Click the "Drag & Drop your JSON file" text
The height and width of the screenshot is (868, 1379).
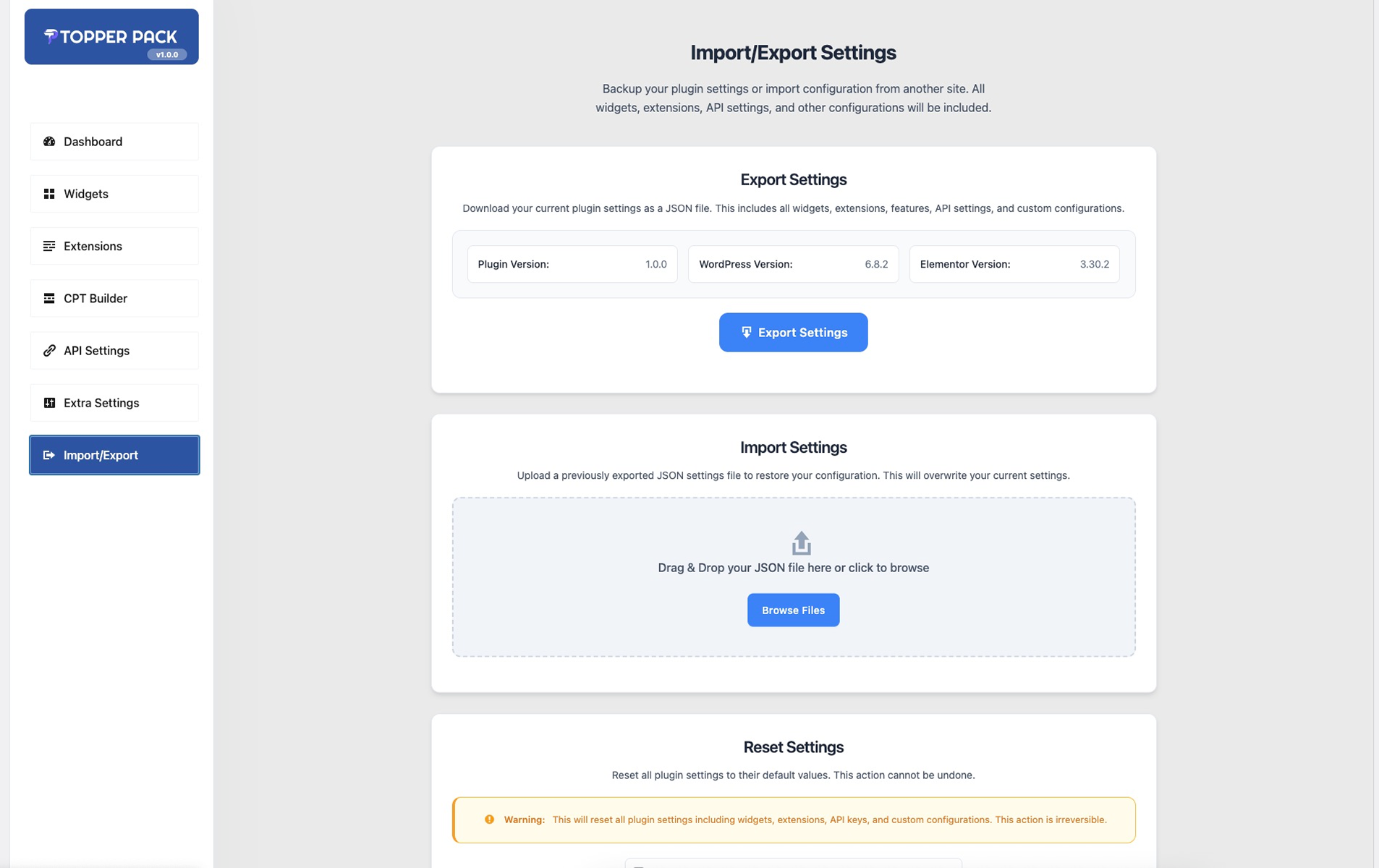click(x=793, y=568)
